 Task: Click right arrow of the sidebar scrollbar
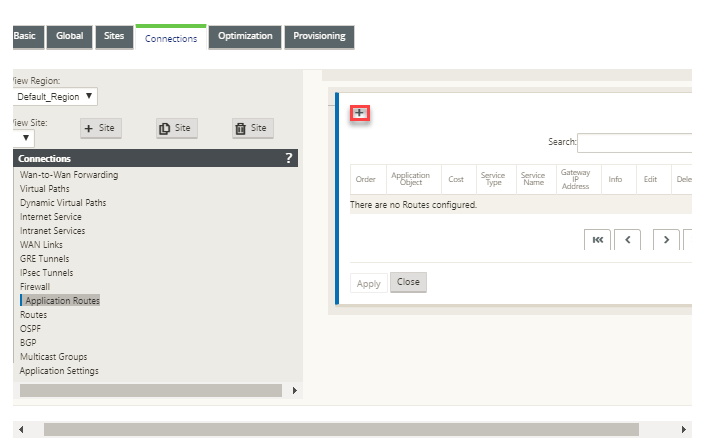(295, 390)
